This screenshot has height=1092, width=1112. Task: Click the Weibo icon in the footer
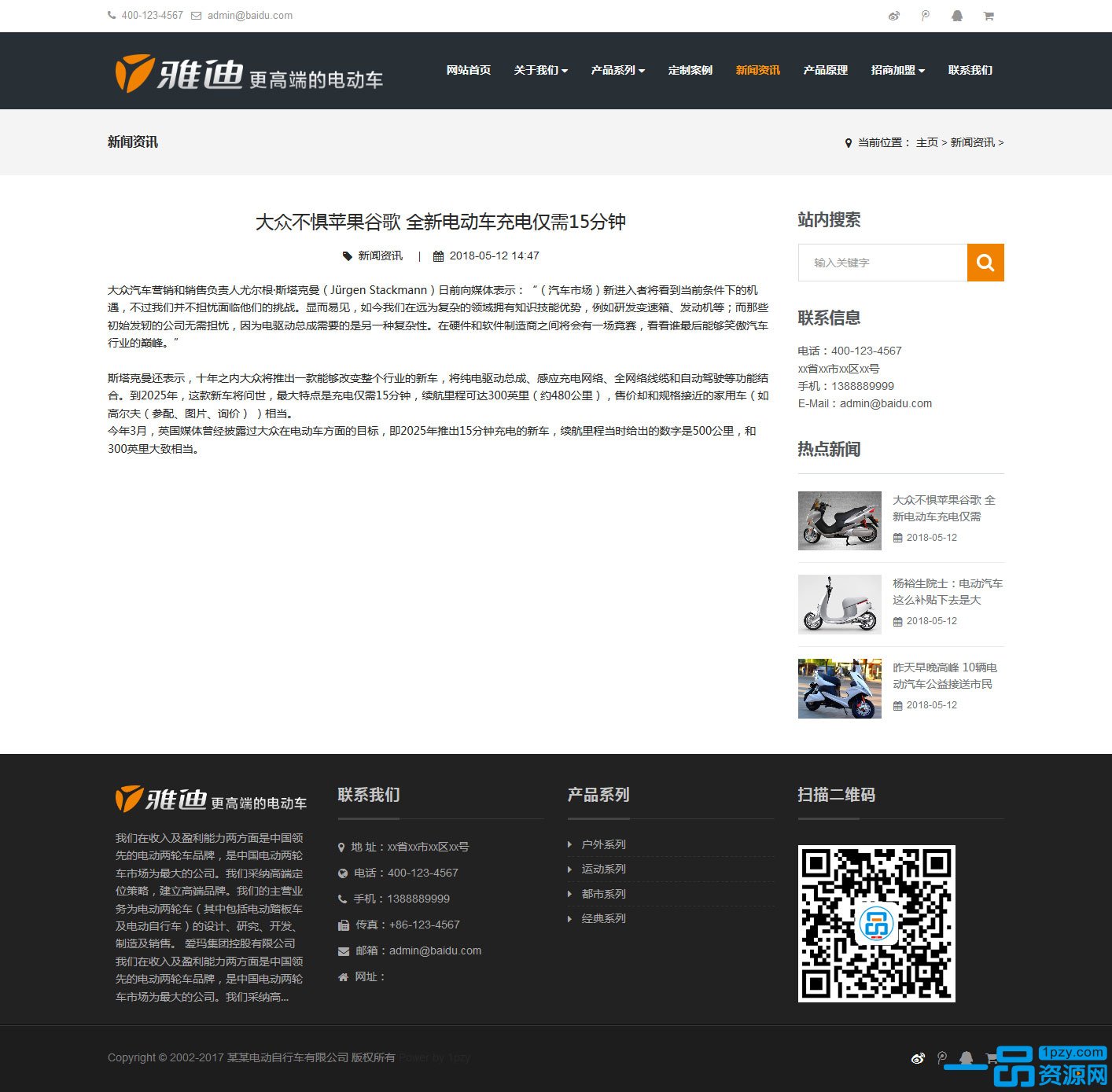click(918, 1058)
